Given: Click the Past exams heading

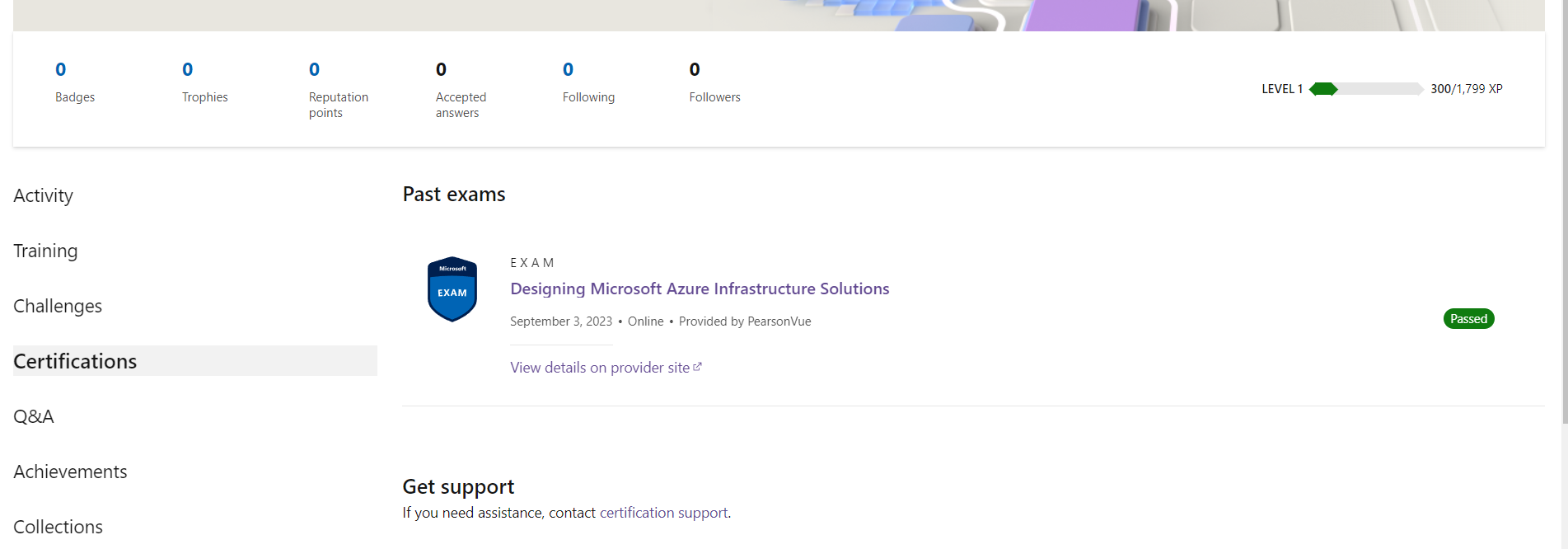Looking at the screenshot, I should 454,195.
